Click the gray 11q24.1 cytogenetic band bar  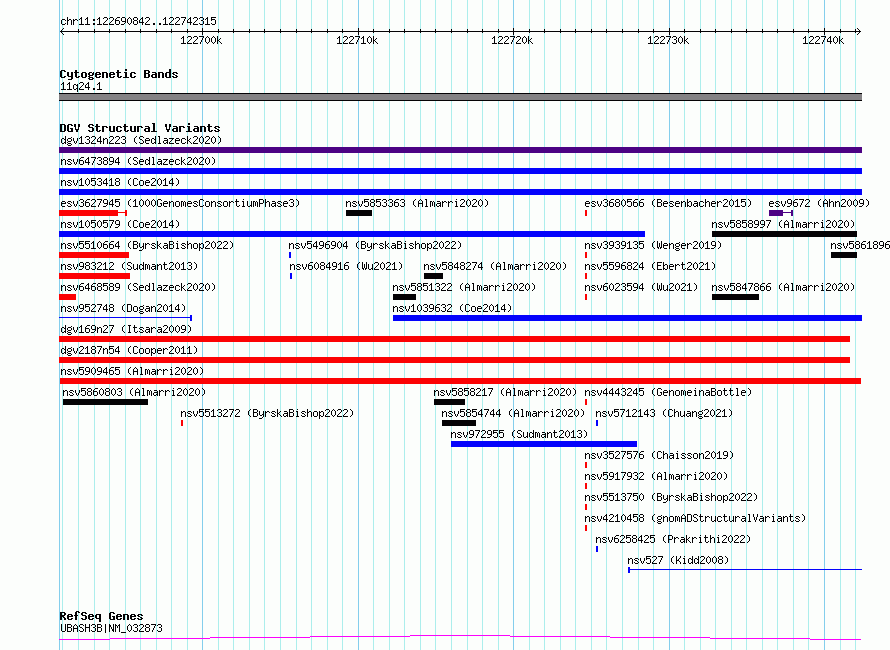460,97
